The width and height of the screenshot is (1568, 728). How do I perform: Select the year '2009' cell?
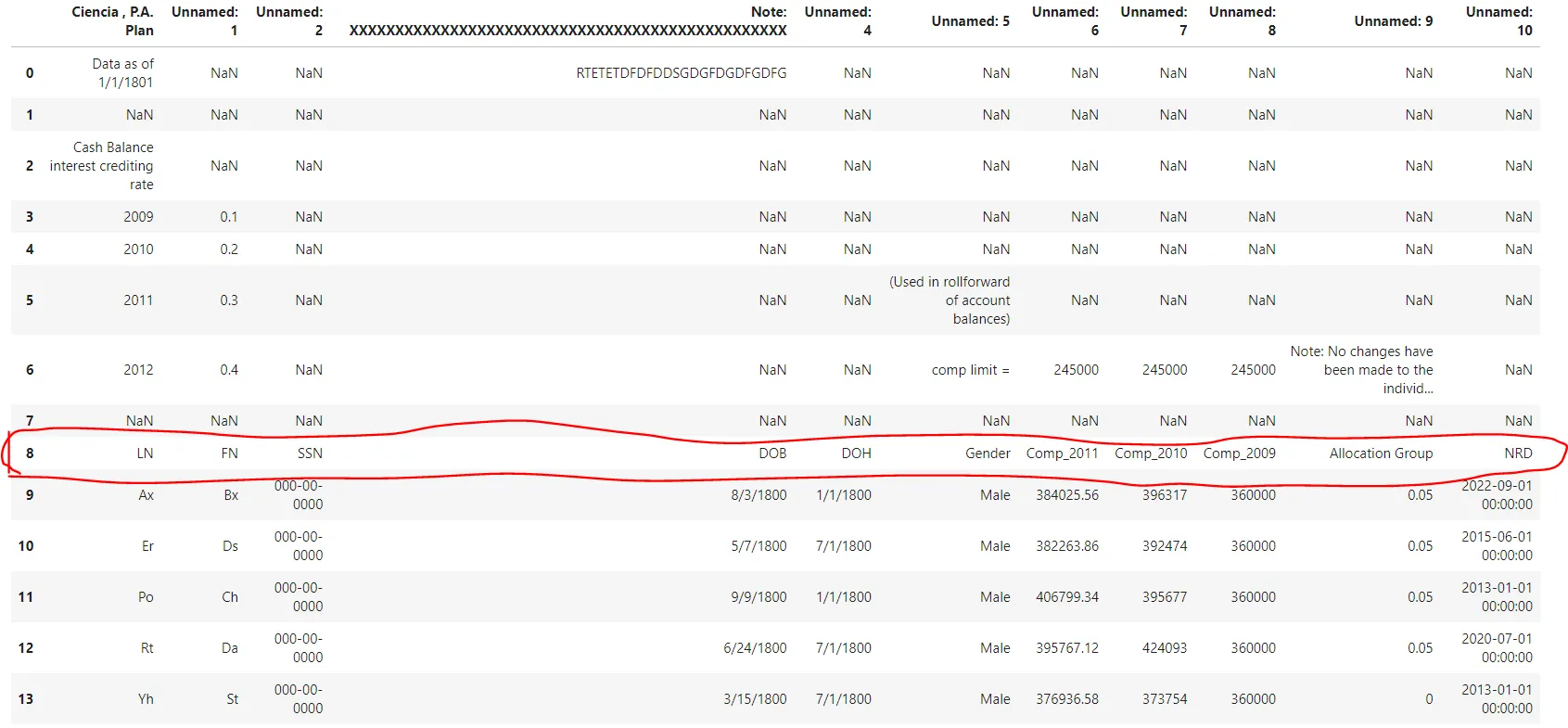138,217
